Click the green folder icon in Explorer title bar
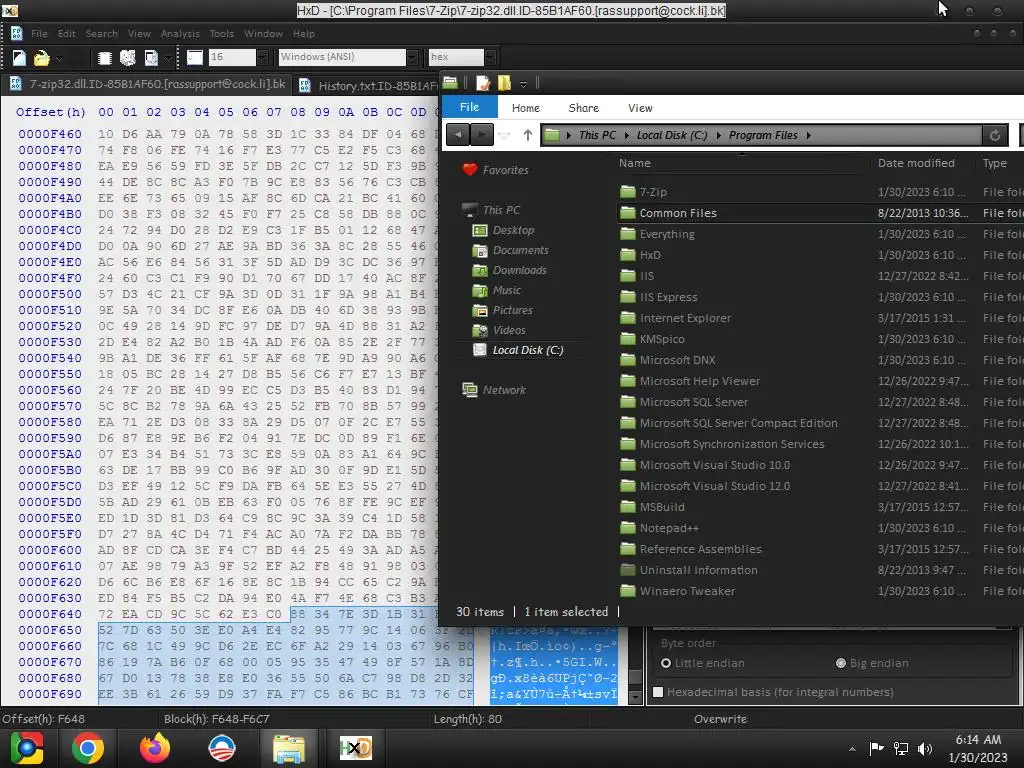Viewport: 1024px width, 768px height. pos(450,82)
